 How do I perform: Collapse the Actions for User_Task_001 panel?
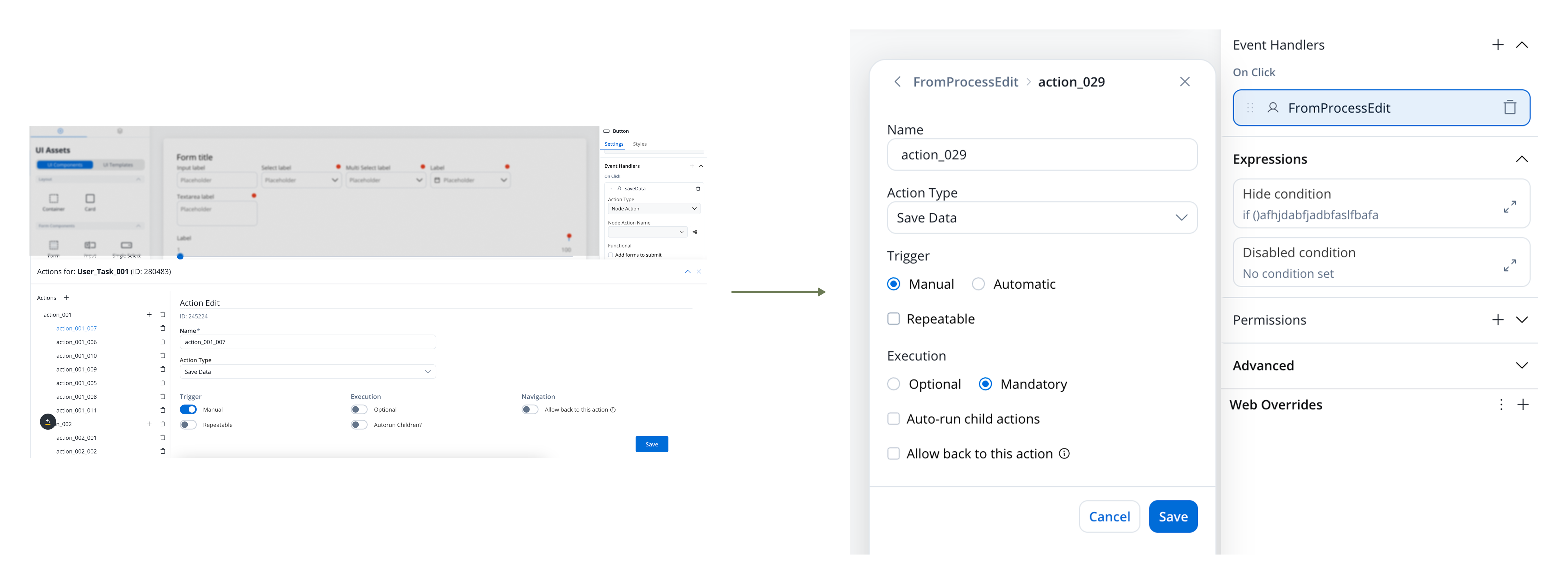click(x=687, y=271)
